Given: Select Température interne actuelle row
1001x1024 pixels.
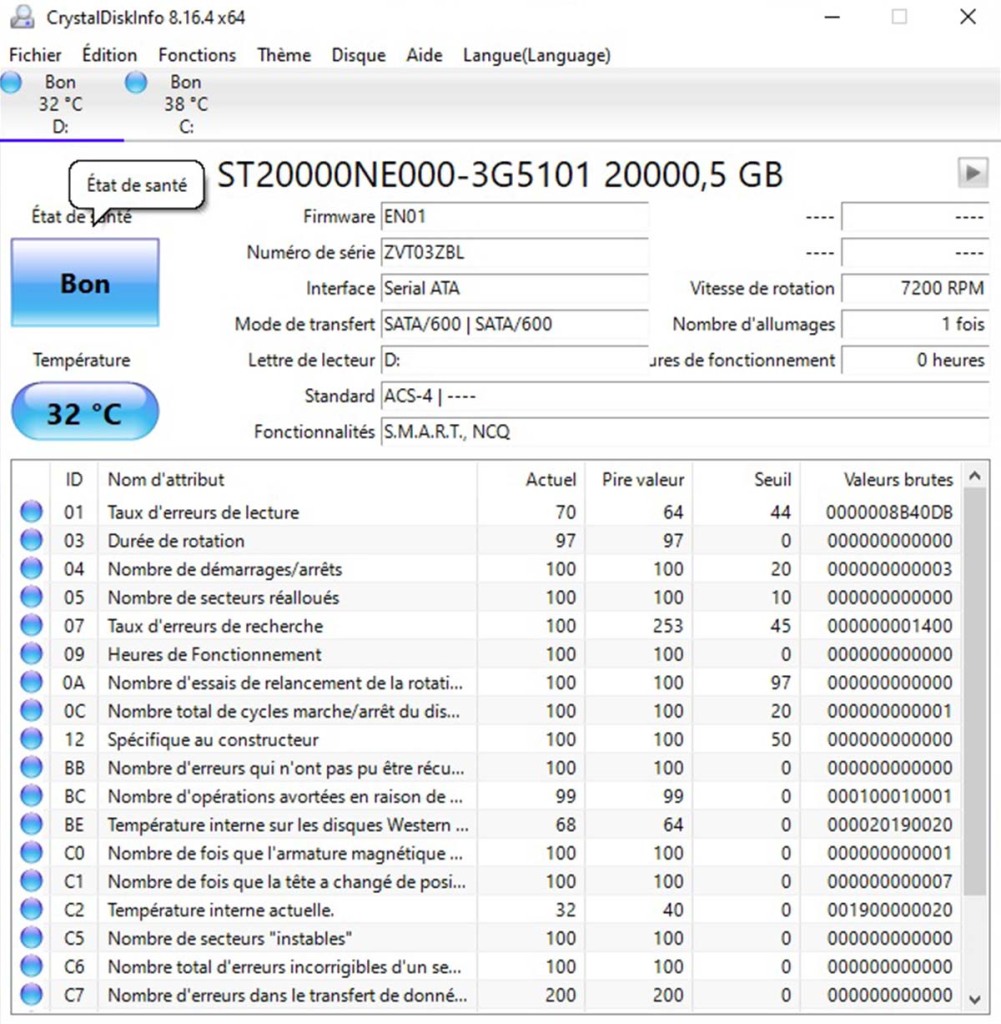Looking at the screenshot, I should pyautogui.click(x=486, y=909).
